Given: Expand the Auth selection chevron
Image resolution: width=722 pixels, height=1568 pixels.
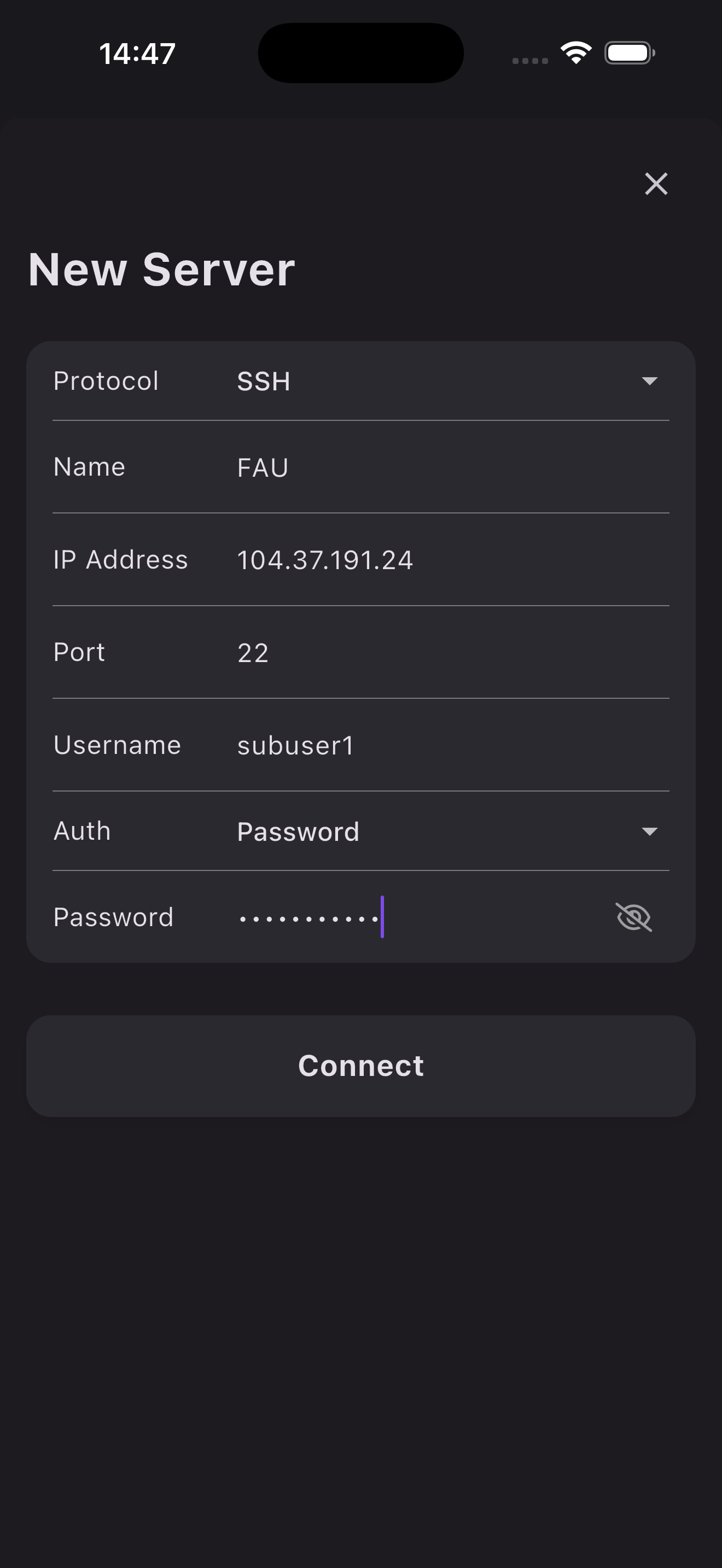Looking at the screenshot, I should tap(651, 832).
